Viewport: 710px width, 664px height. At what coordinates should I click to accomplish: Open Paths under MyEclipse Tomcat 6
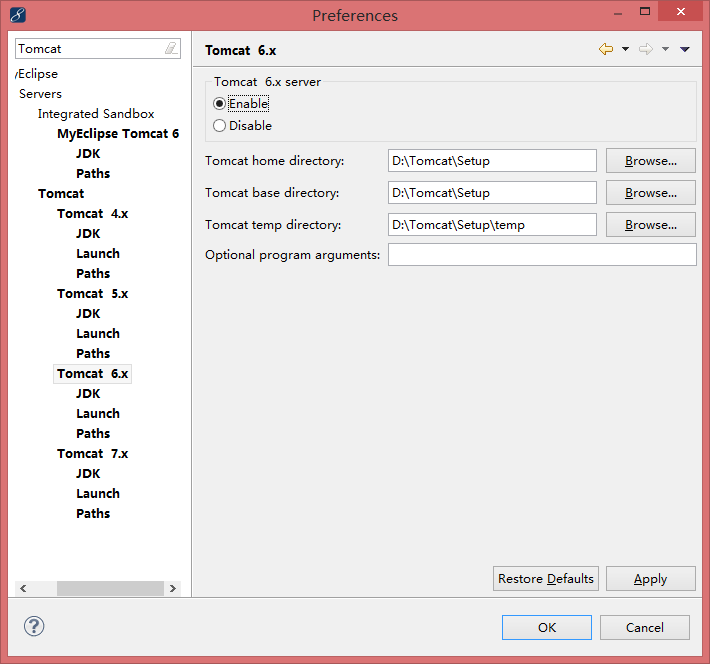click(x=93, y=173)
